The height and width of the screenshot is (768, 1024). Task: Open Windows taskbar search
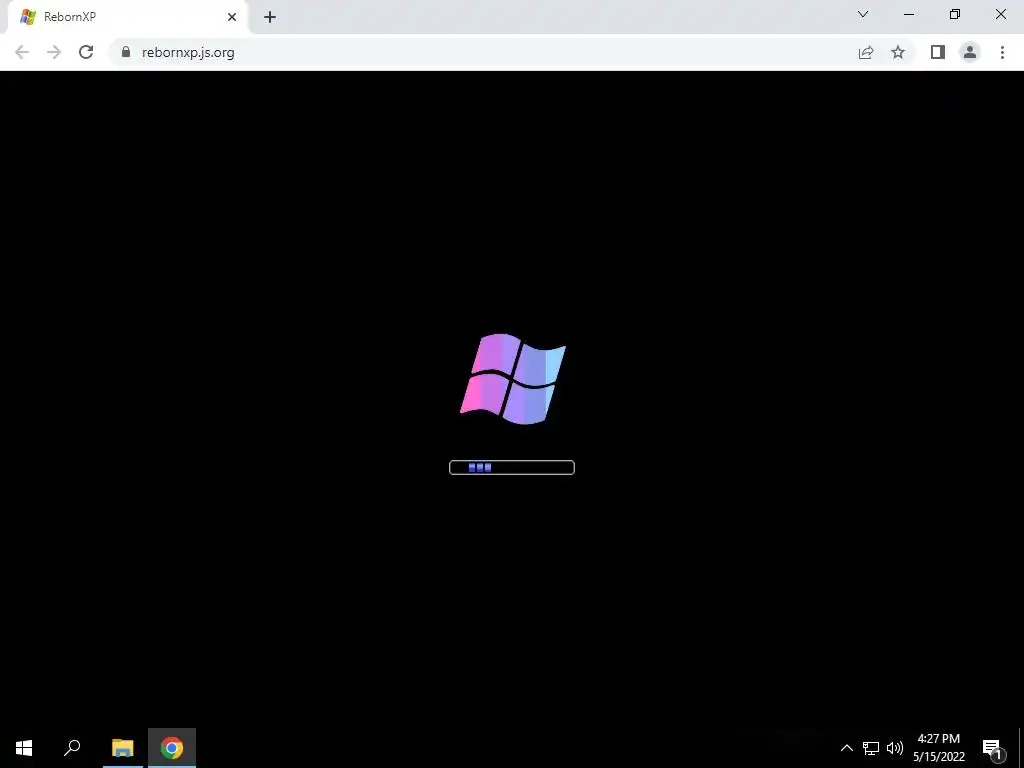click(x=72, y=748)
